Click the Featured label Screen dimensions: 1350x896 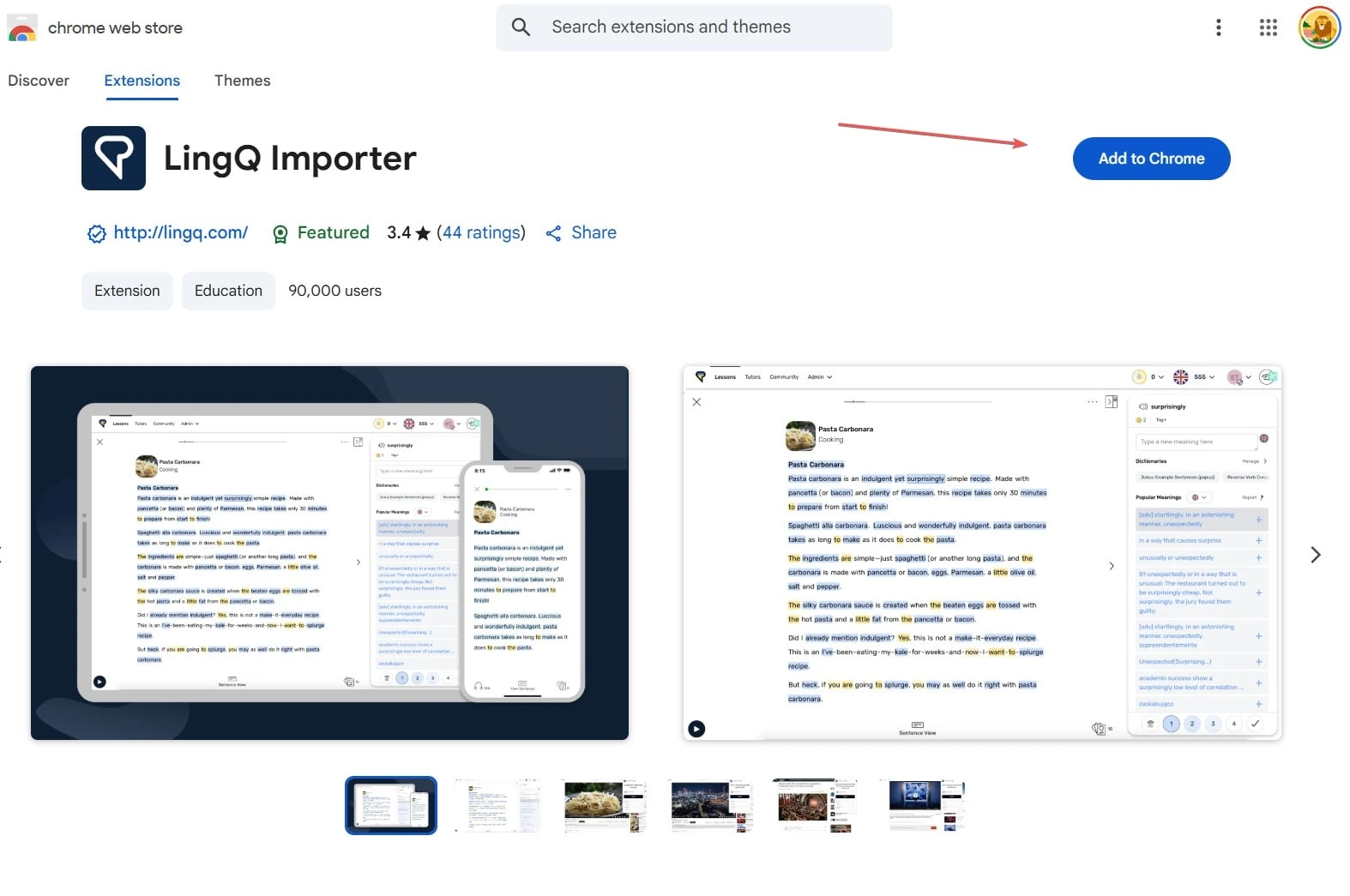tap(333, 232)
